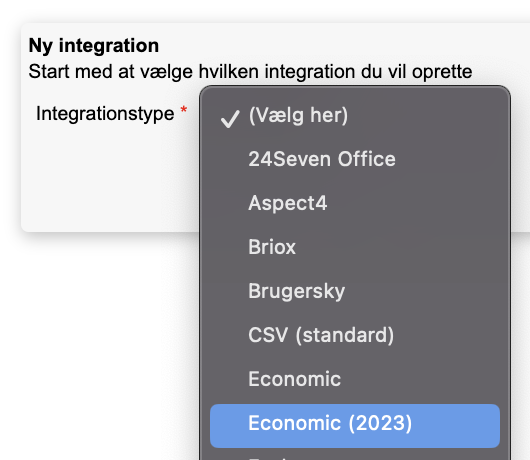Choose 24Seven Office from the list

point(355,159)
